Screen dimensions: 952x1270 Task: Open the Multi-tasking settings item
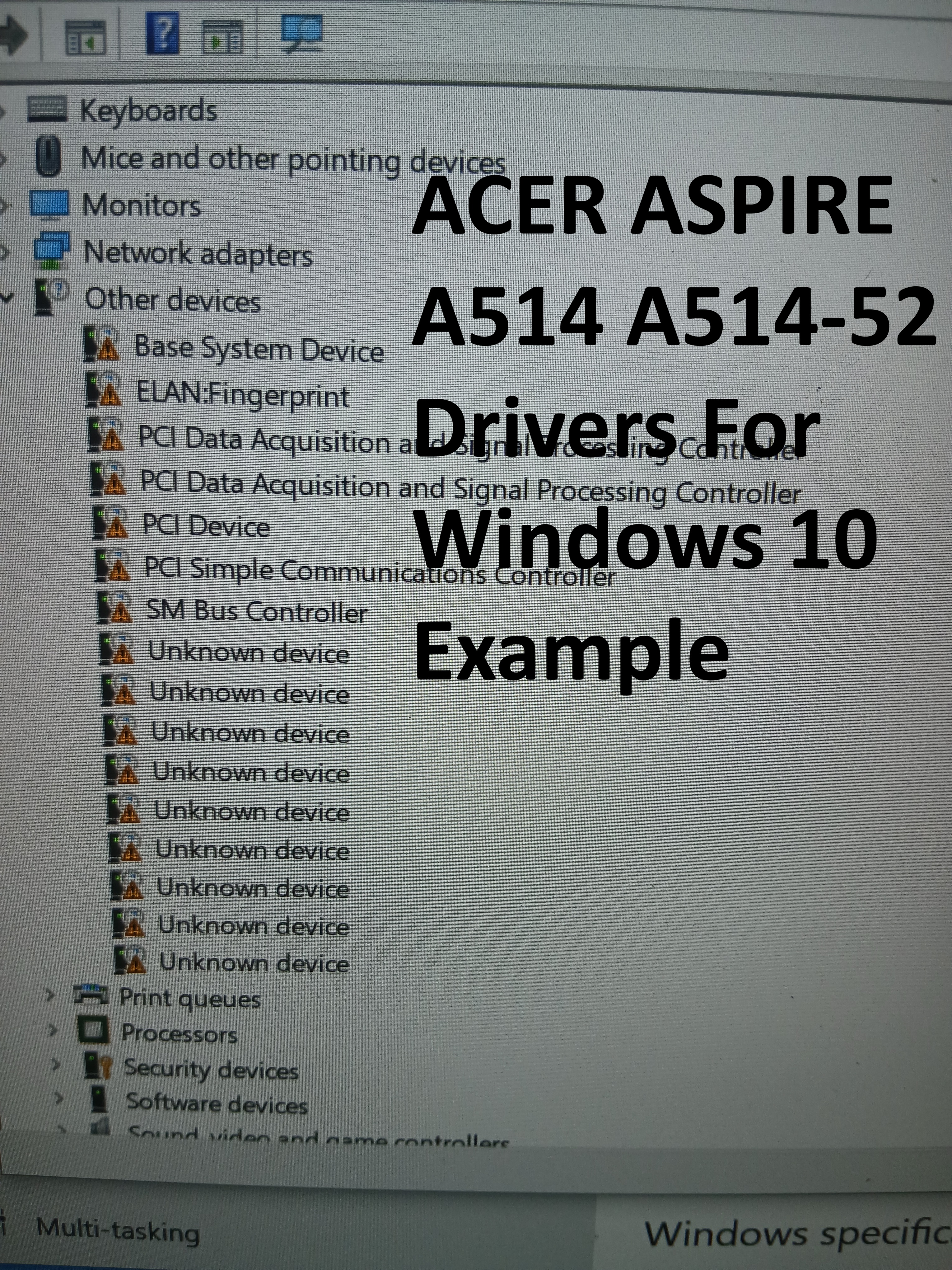coord(118,1229)
